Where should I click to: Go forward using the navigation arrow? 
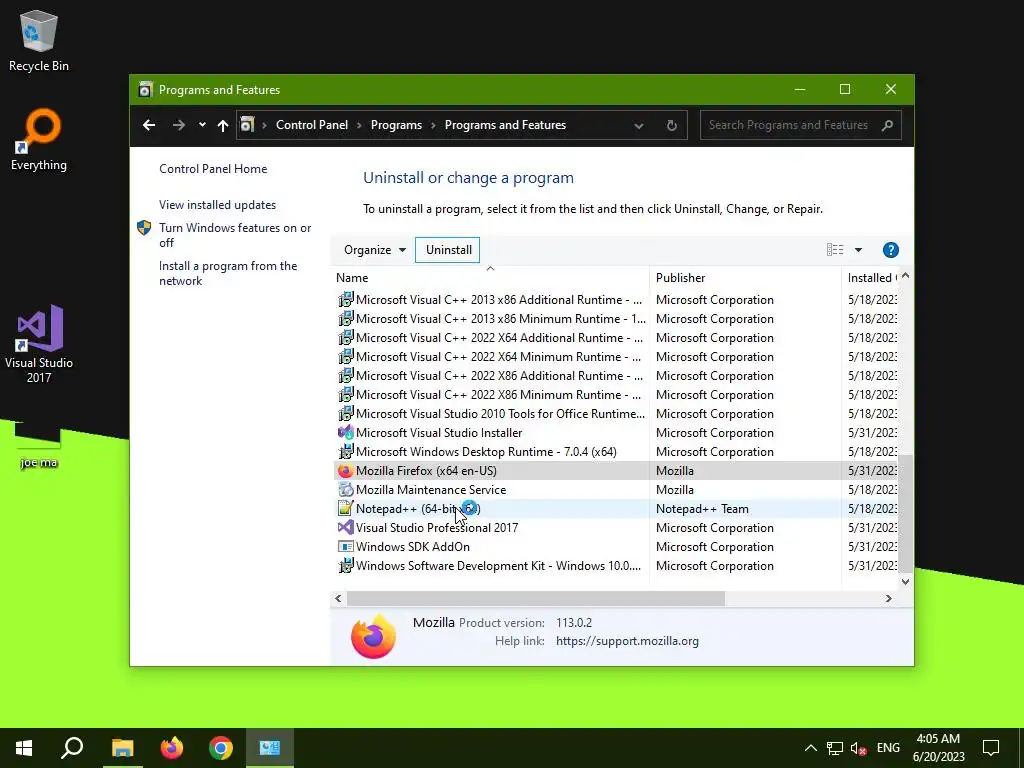point(178,125)
